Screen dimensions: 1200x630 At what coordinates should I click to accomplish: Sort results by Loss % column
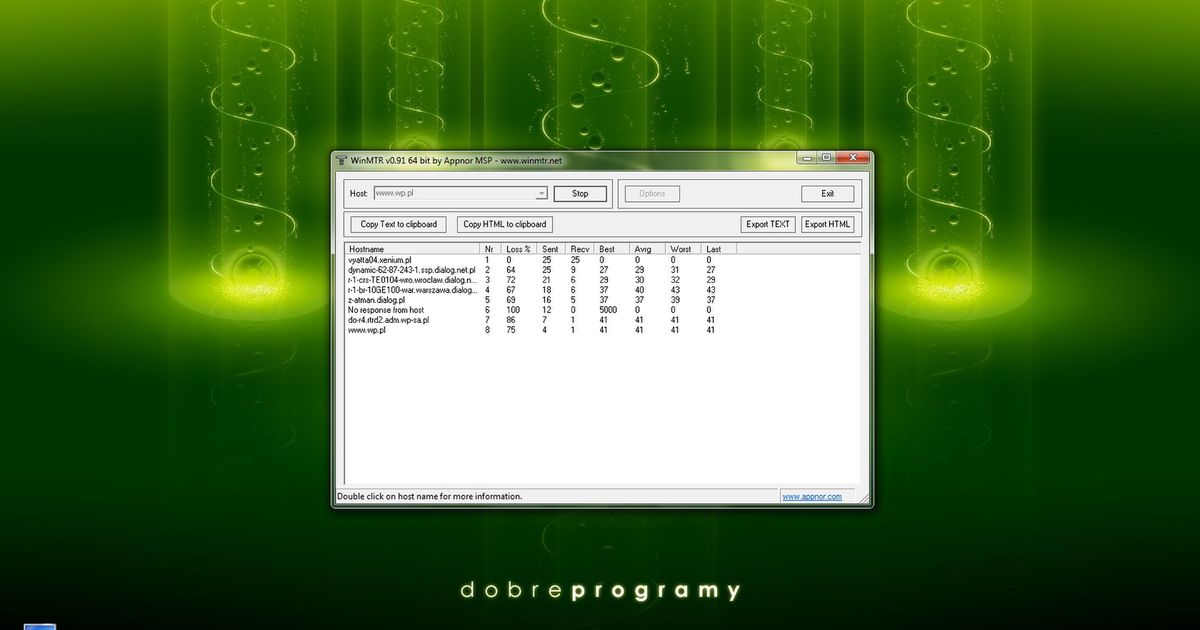pos(515,248)
